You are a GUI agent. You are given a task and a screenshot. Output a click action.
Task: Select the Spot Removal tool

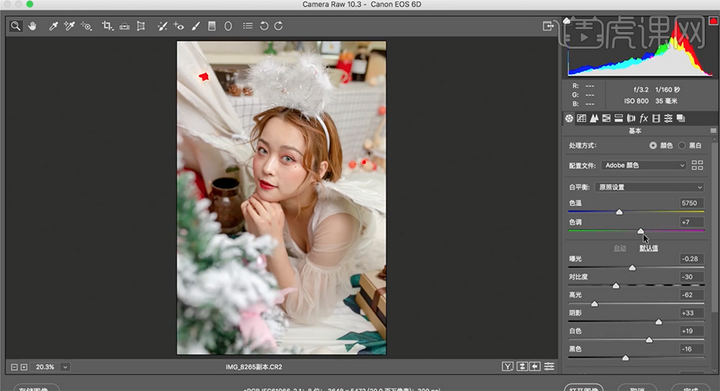click(x=162, y=26)
